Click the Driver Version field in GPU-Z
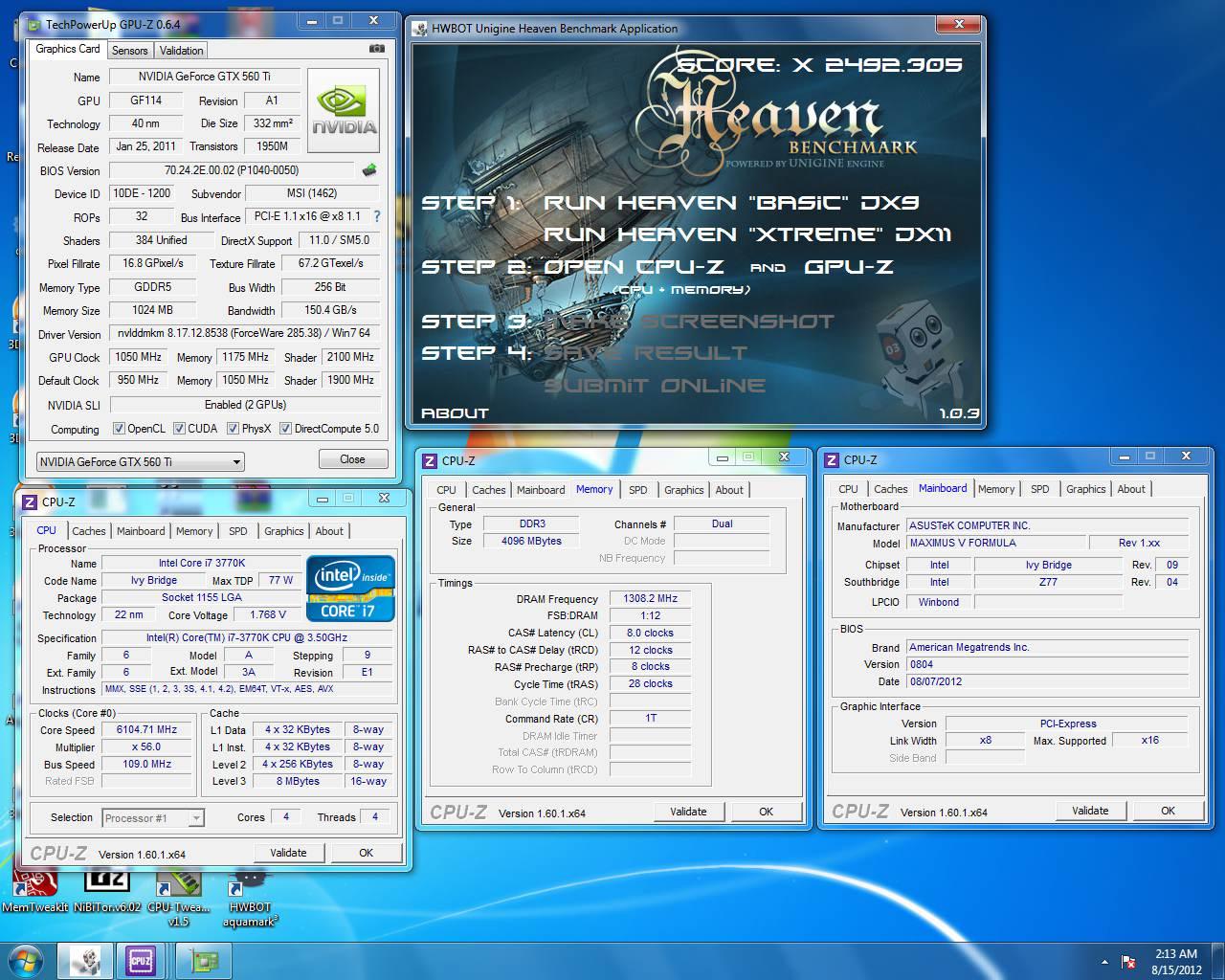This screenshot has height=980, width=1225. tap(244, 333)
